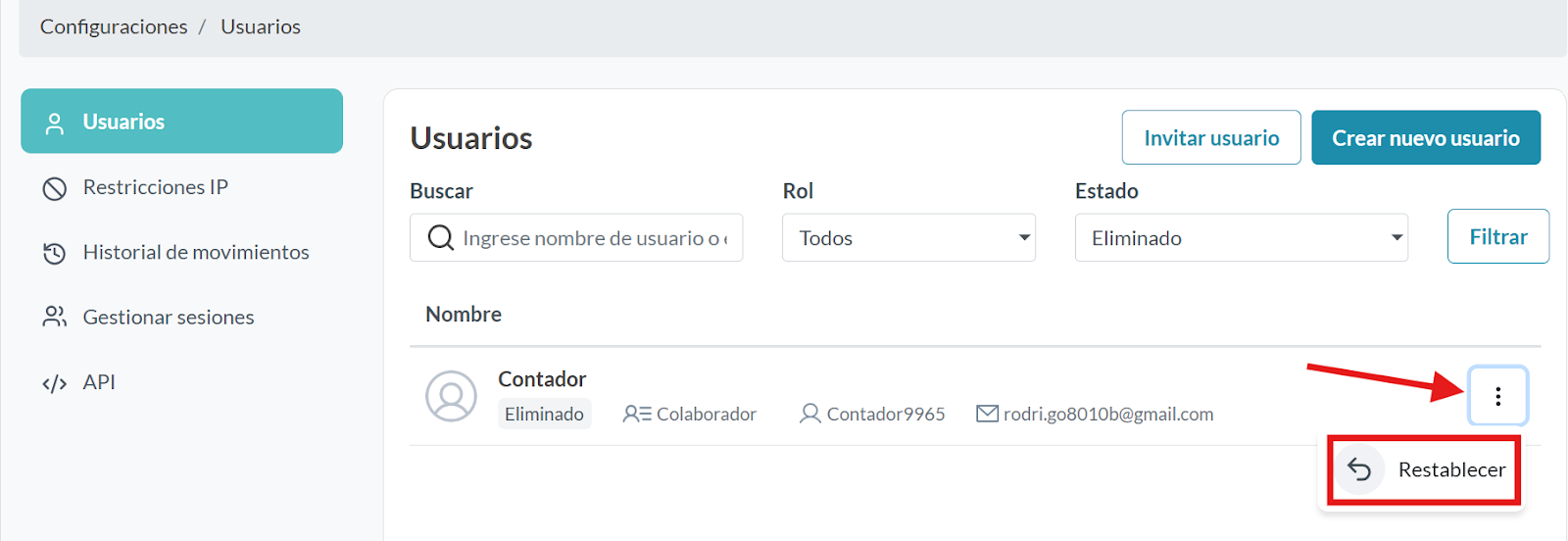Click the Historial de movimientos clock icon
The height and width of the screenshot is (541, 1568).
55,253
